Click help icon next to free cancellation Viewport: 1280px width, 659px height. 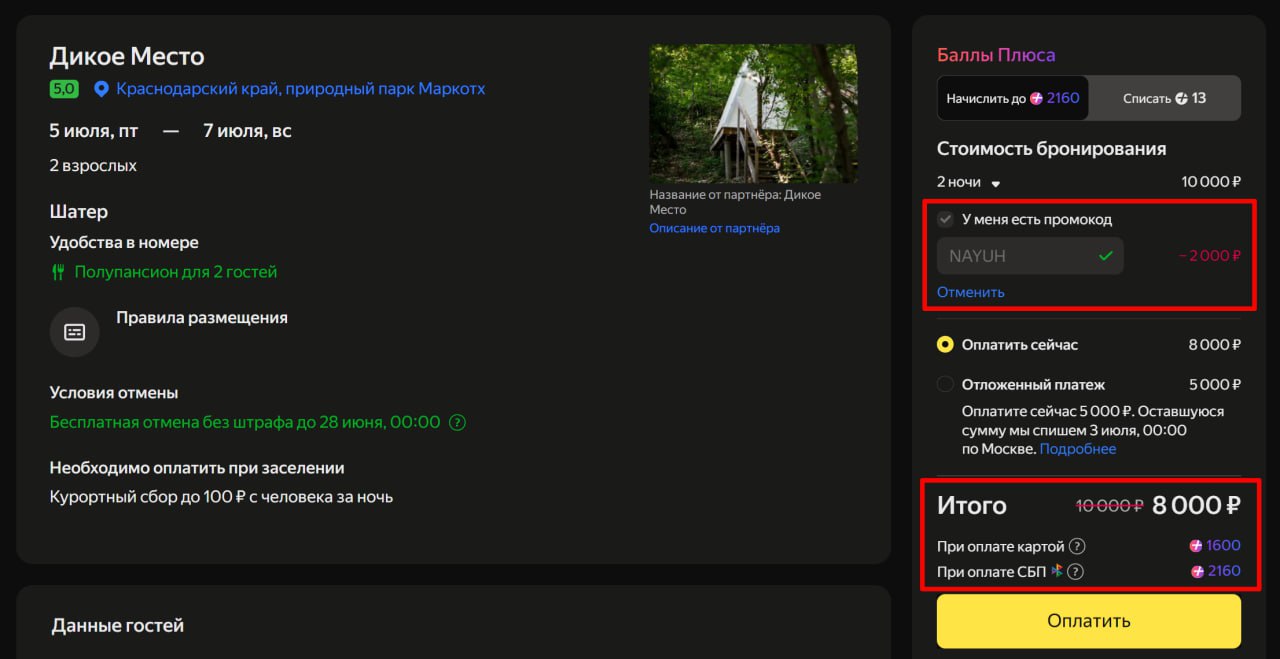457,422
